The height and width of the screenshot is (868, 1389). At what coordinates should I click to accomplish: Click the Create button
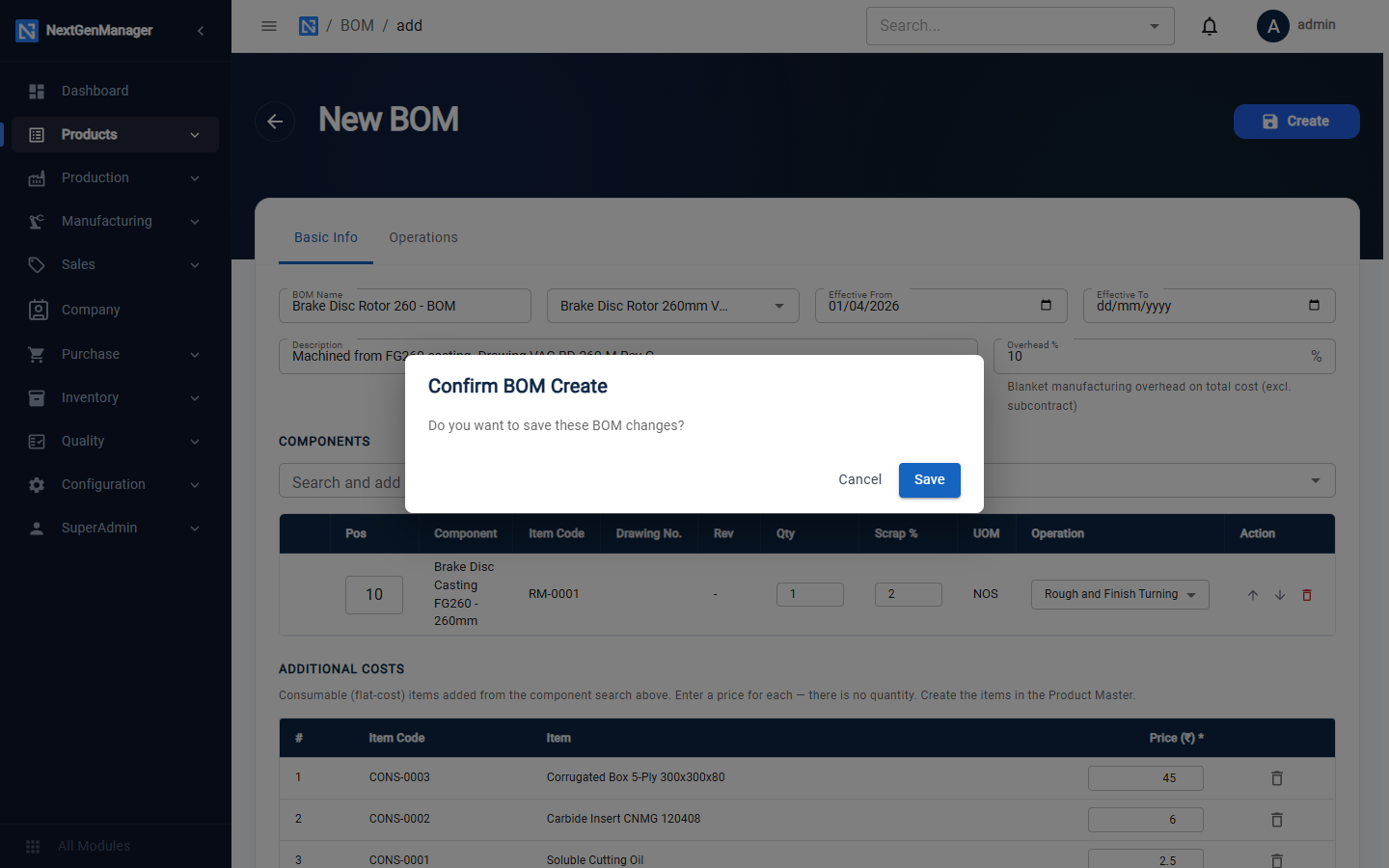click(1296, 122)
